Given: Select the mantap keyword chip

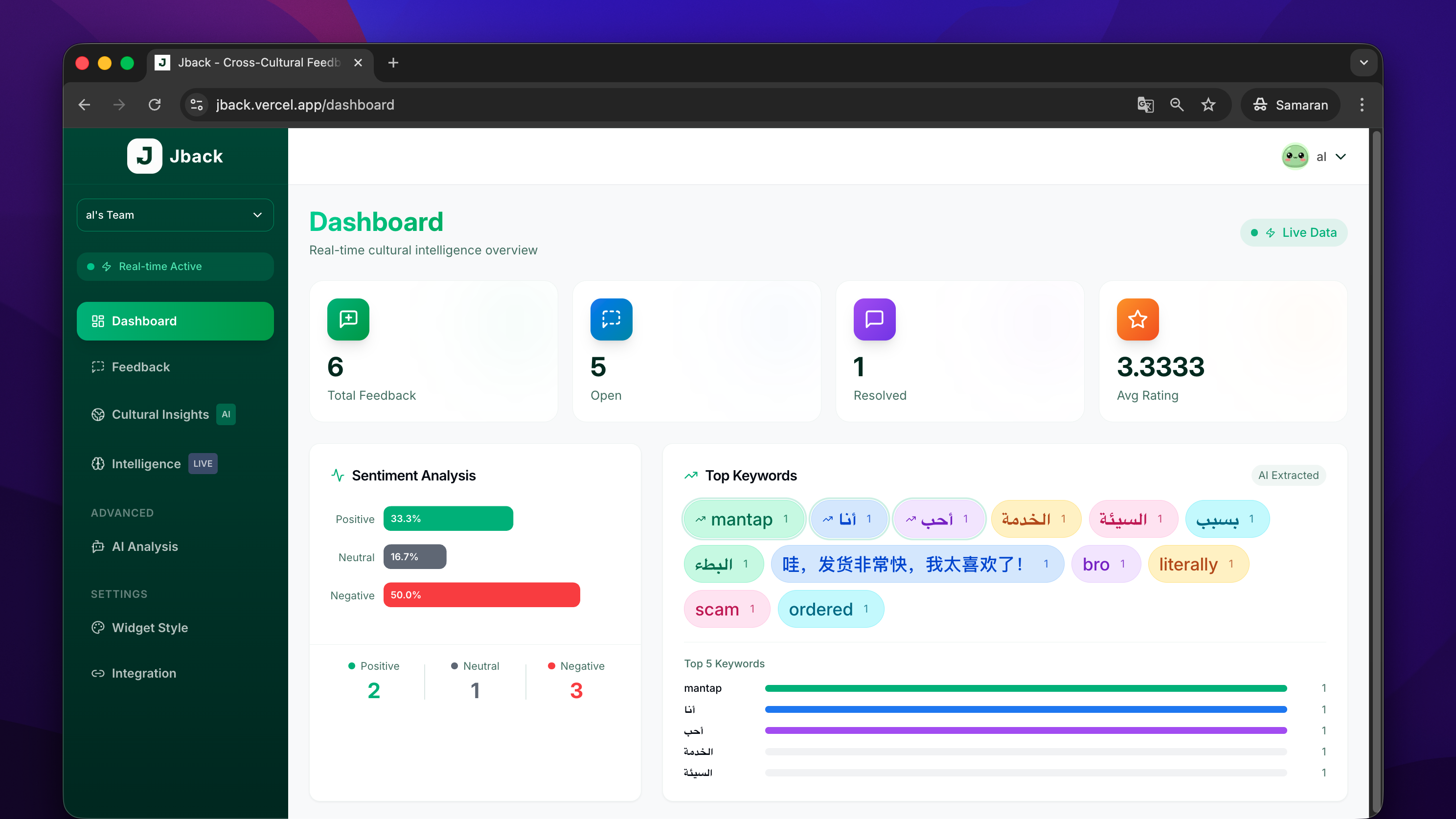Looking at the screenshot, I should click(743, 520).
